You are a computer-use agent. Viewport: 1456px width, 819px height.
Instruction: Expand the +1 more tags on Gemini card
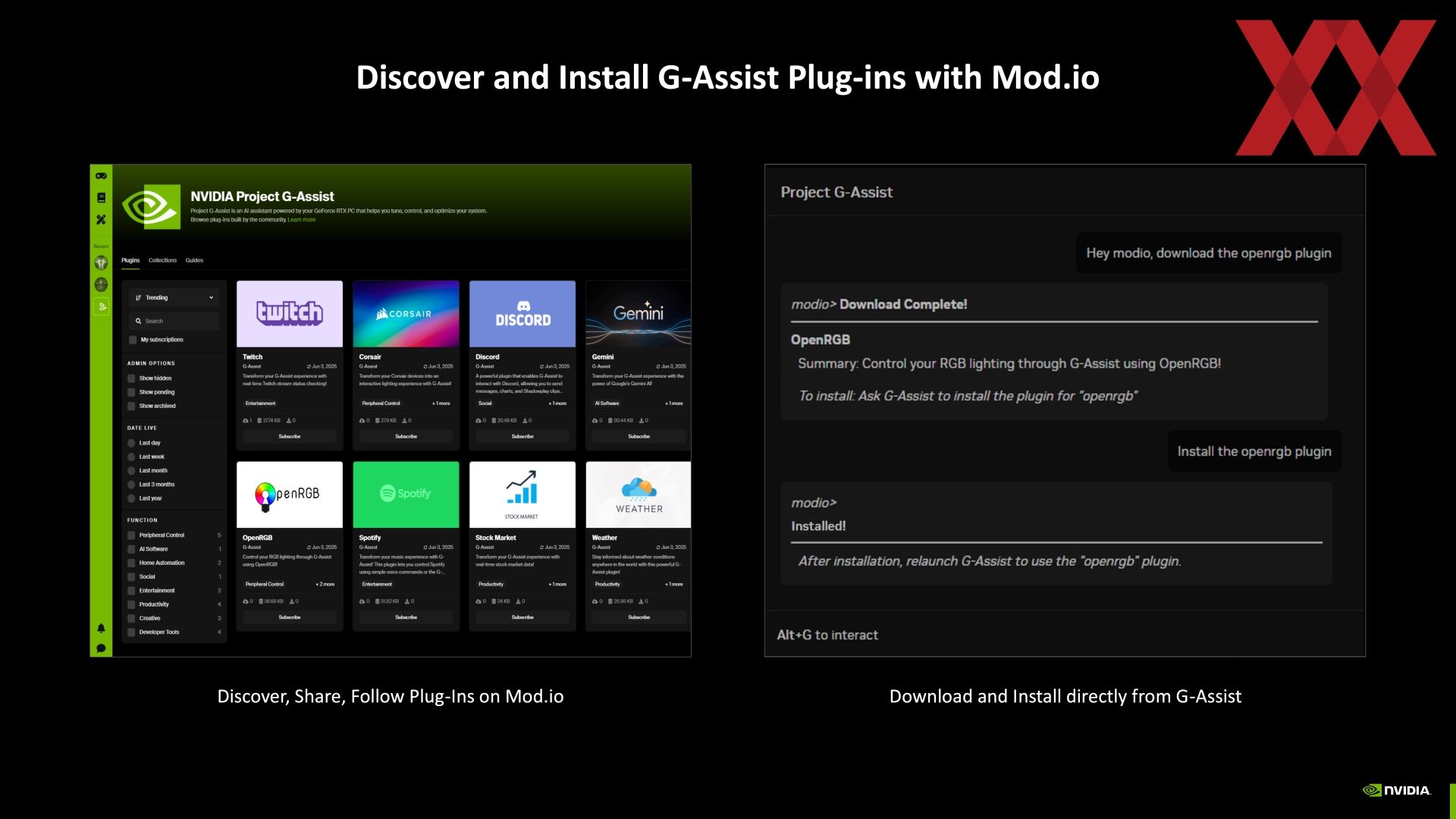click(x=674, y=403)
